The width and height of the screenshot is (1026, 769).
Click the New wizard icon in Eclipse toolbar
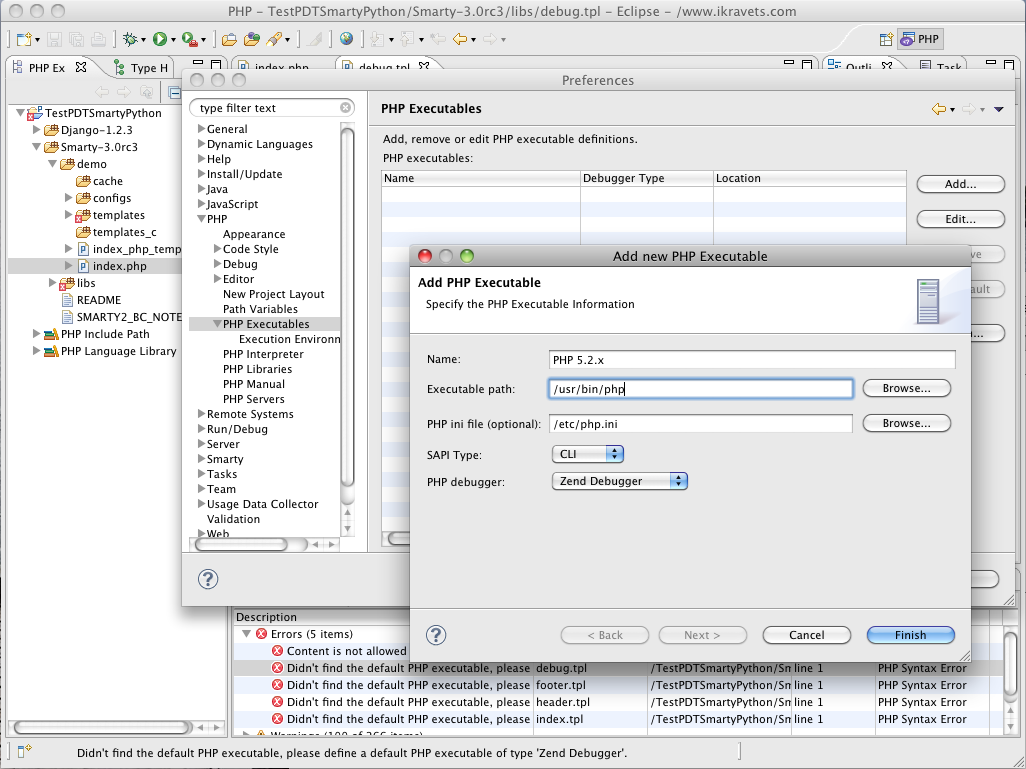[x=24, y=39]
